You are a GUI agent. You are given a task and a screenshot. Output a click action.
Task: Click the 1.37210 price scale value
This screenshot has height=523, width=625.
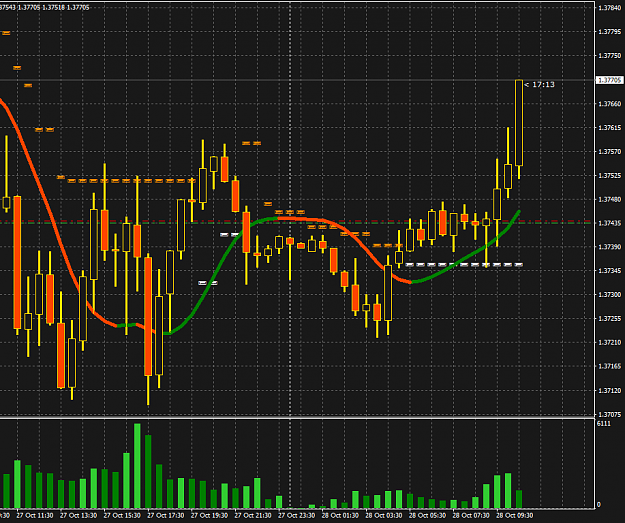pos(610,342)
